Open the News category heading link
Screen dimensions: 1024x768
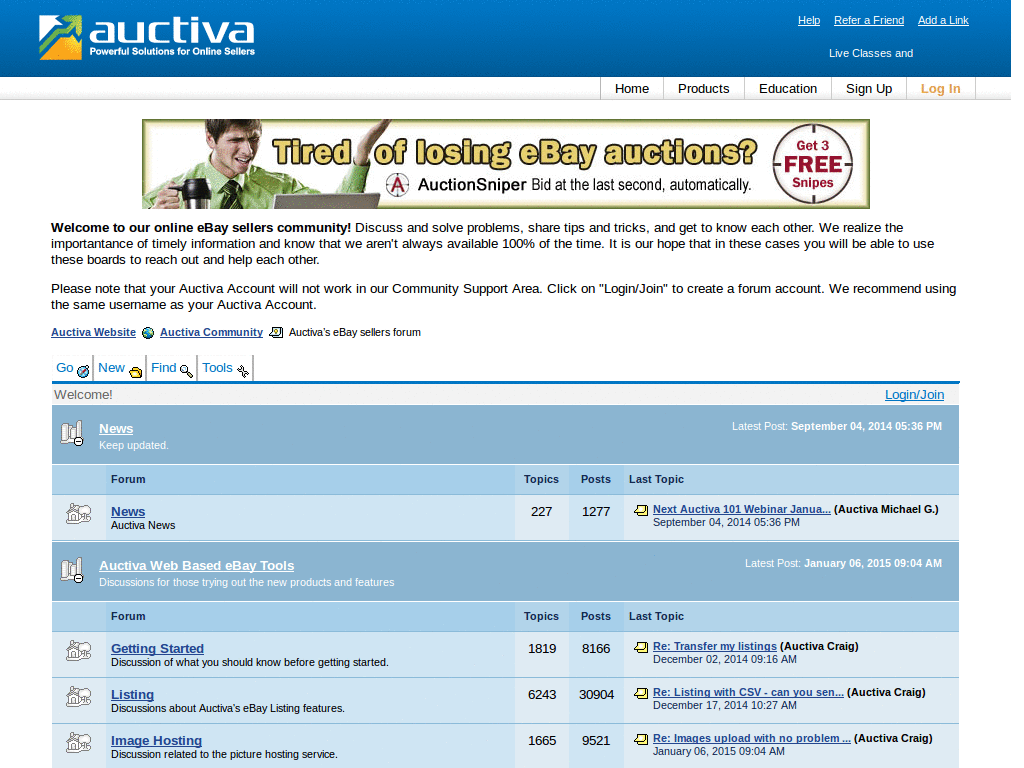click(x=116, y=429)
